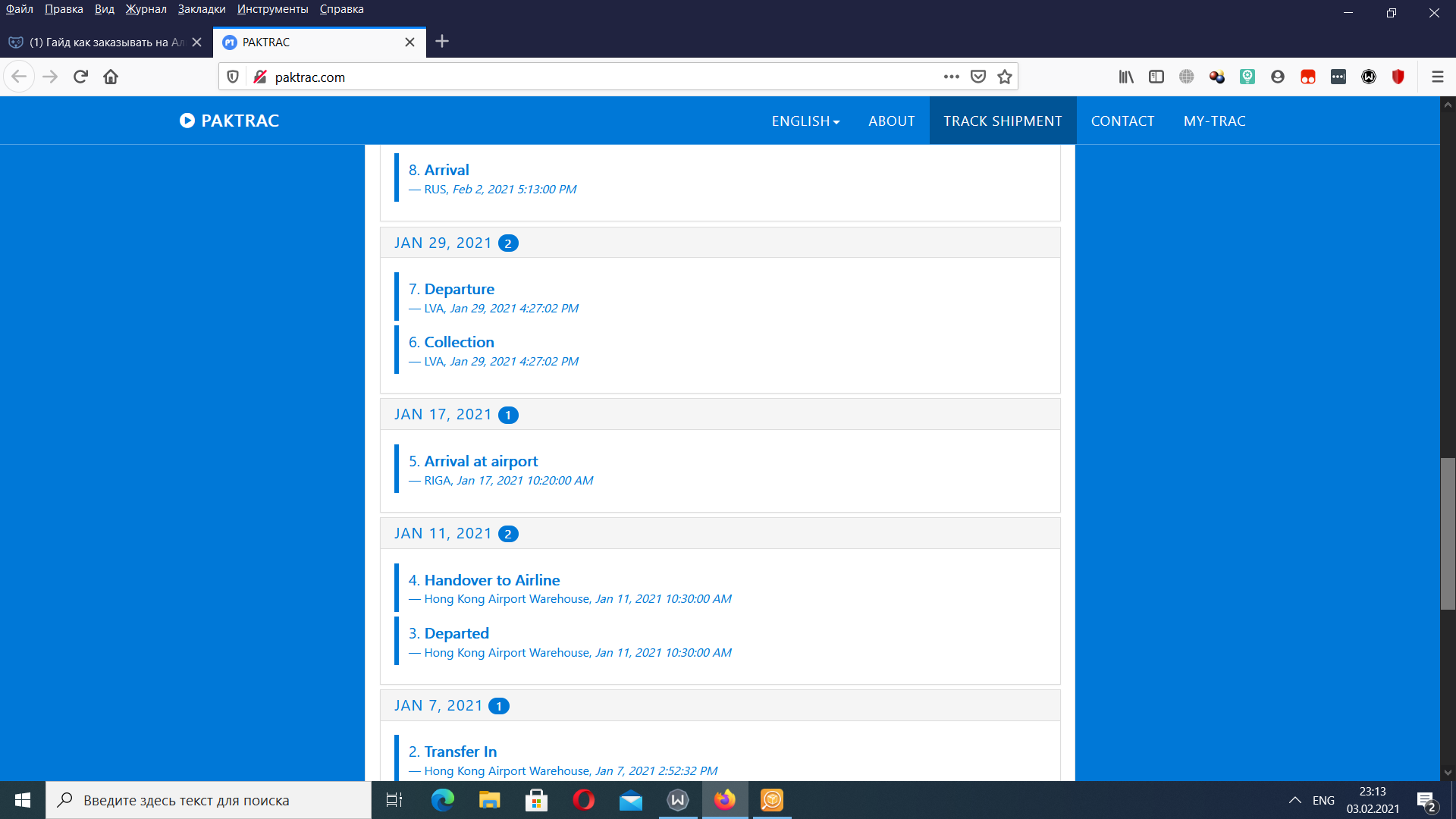1456x819 pixels.
Task: Click the red extension icon in toolbar
Action: [x=1308, y=77]
